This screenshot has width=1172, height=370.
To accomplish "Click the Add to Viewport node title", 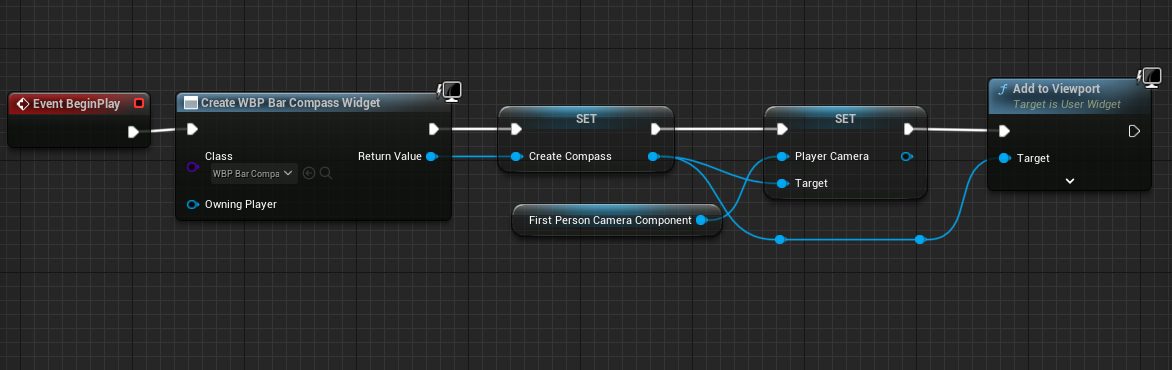I will coord(1056,88).
